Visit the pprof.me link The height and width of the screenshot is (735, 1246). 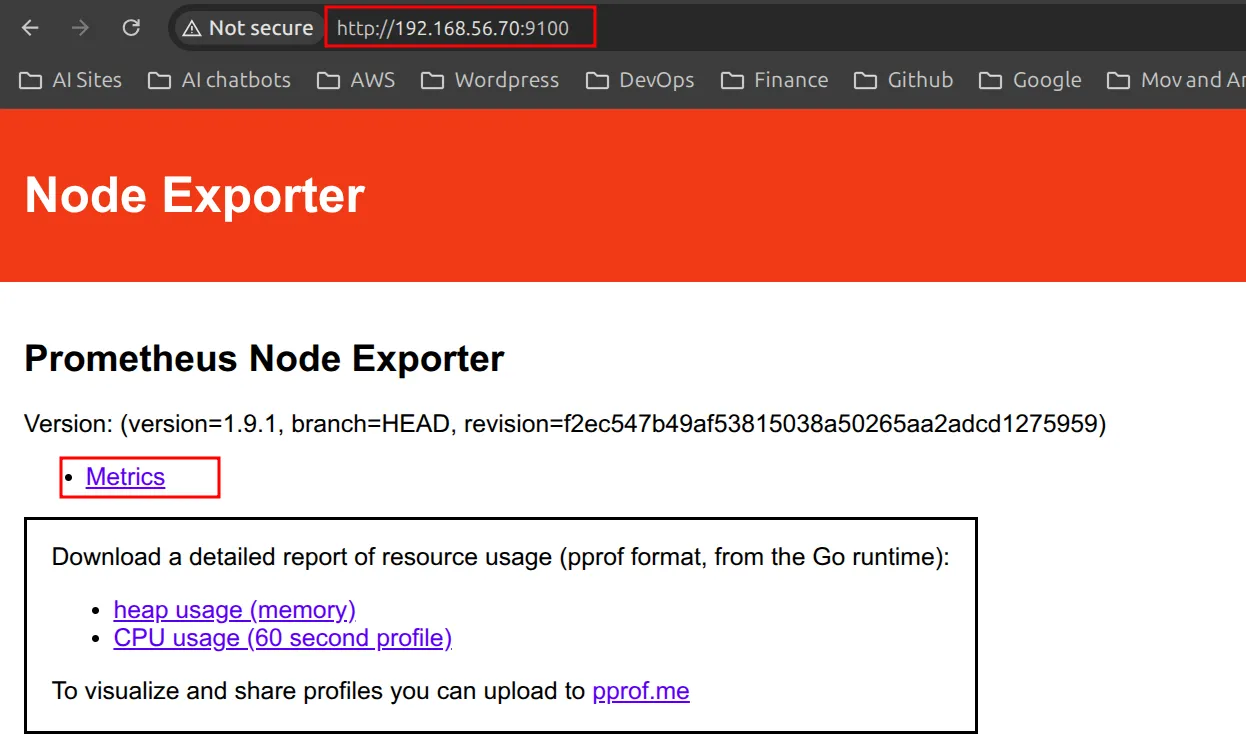tap(641, 691)
